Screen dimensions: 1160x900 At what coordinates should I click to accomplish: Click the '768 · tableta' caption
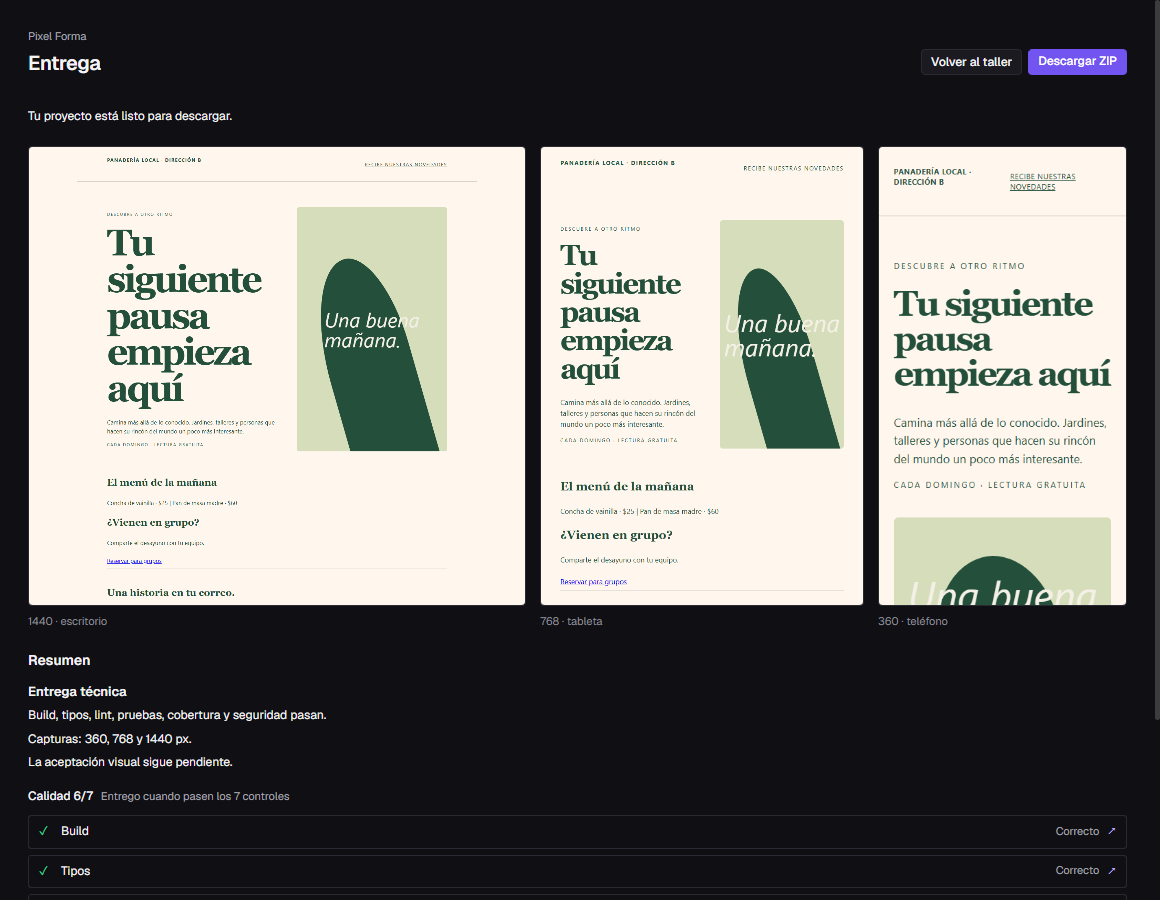(571, 621)
